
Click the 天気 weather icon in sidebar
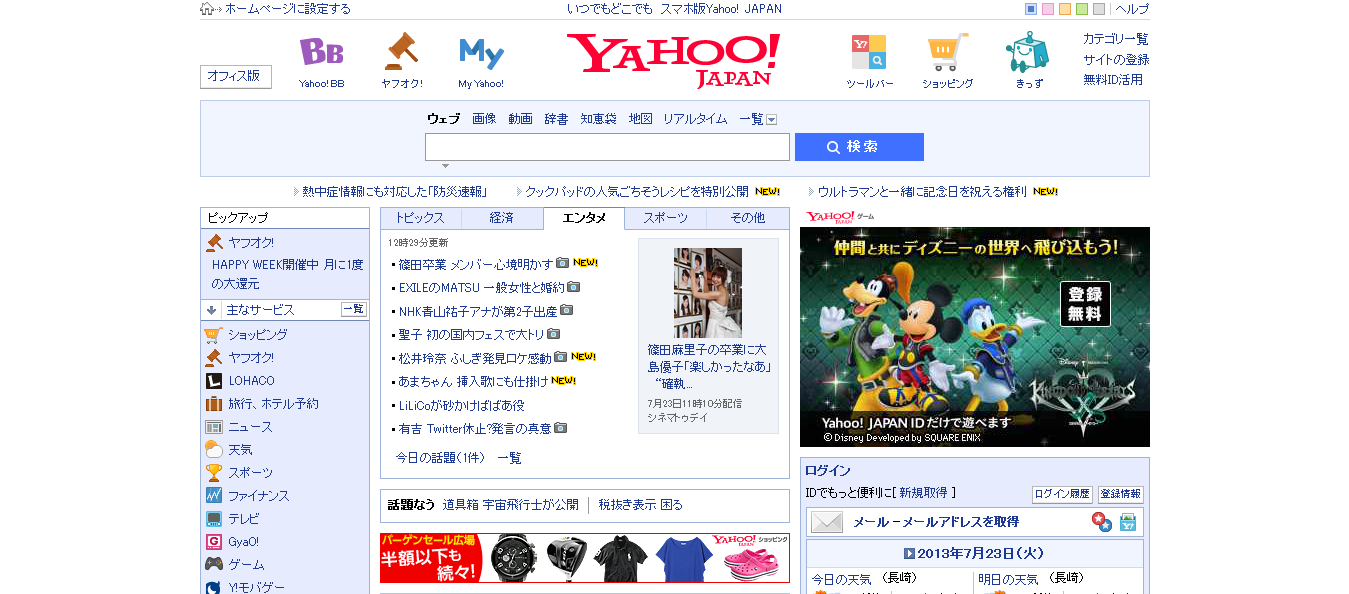click(213, 450)
